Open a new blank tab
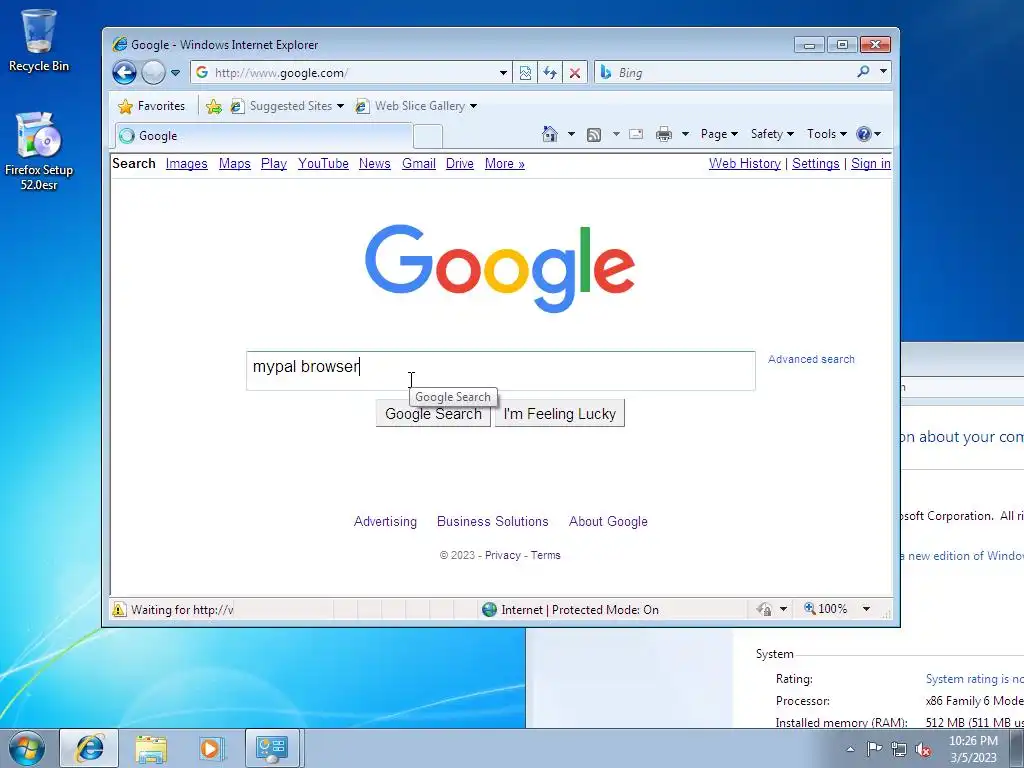Viewport: 1024px width, 768px height. click(x=428, y=136)
